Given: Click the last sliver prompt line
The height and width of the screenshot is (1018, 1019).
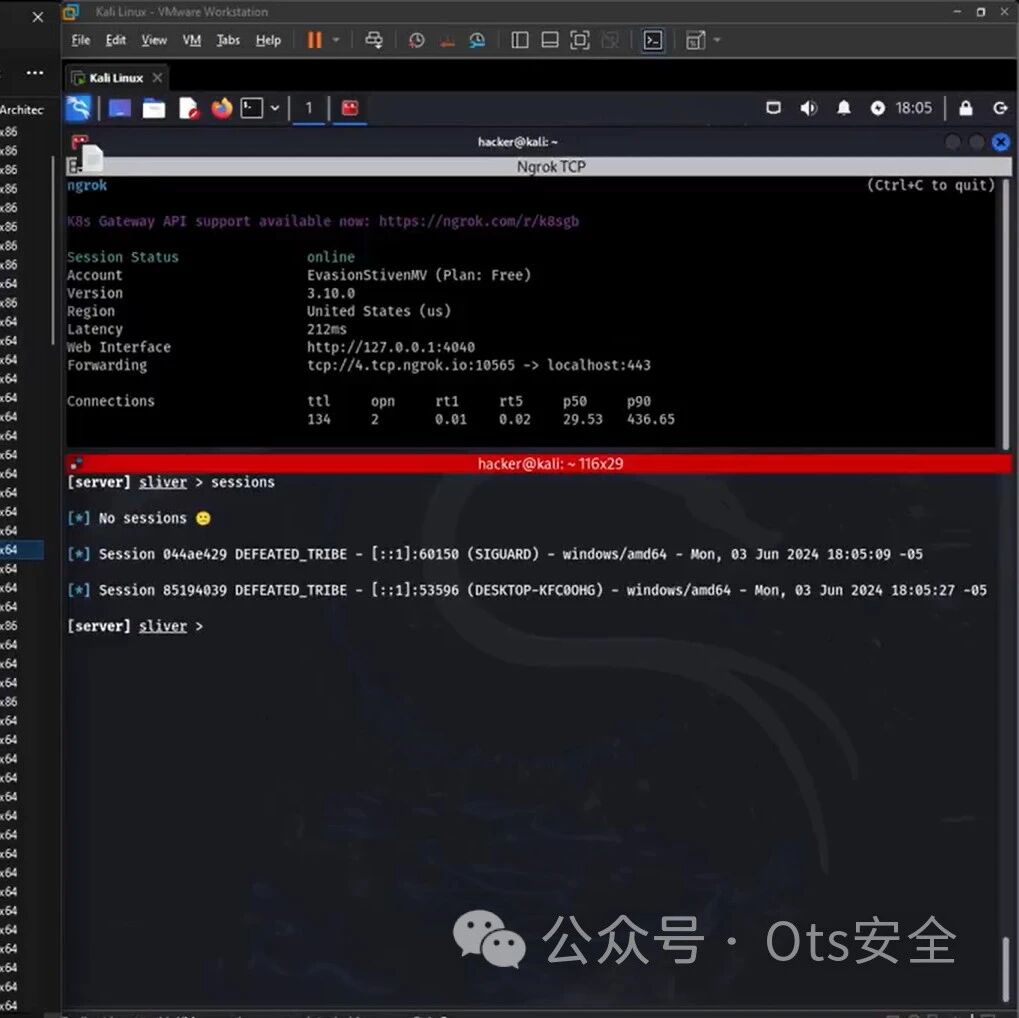Looking at the screenshot, I should (135, 627).
